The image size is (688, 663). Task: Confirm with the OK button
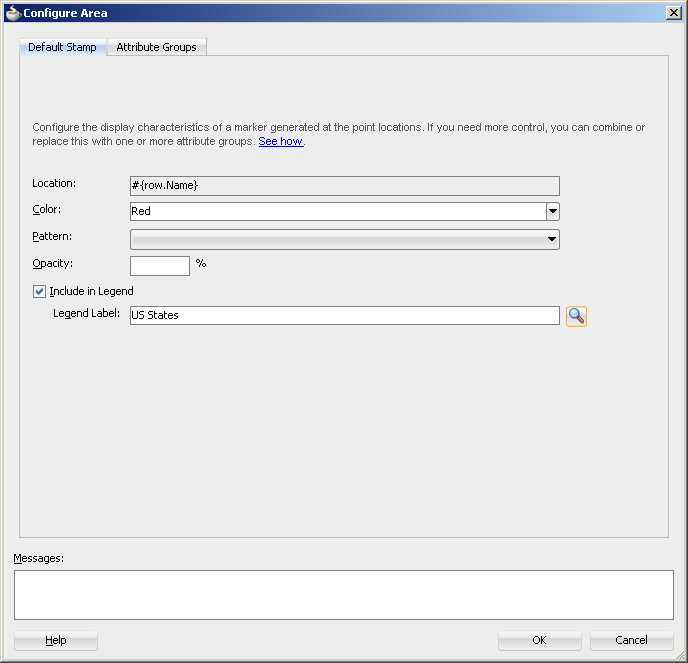(x=539, y=640)
